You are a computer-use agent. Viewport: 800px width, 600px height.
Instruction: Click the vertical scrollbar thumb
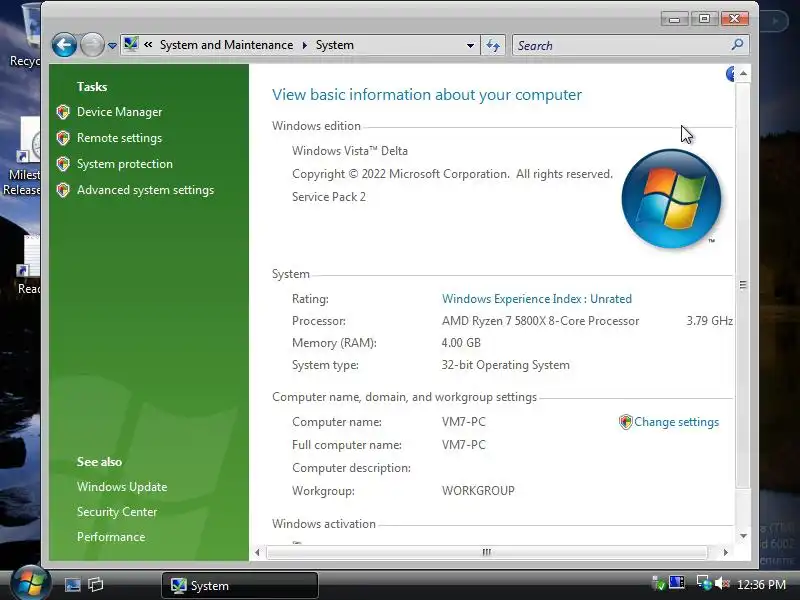point(743,285)
